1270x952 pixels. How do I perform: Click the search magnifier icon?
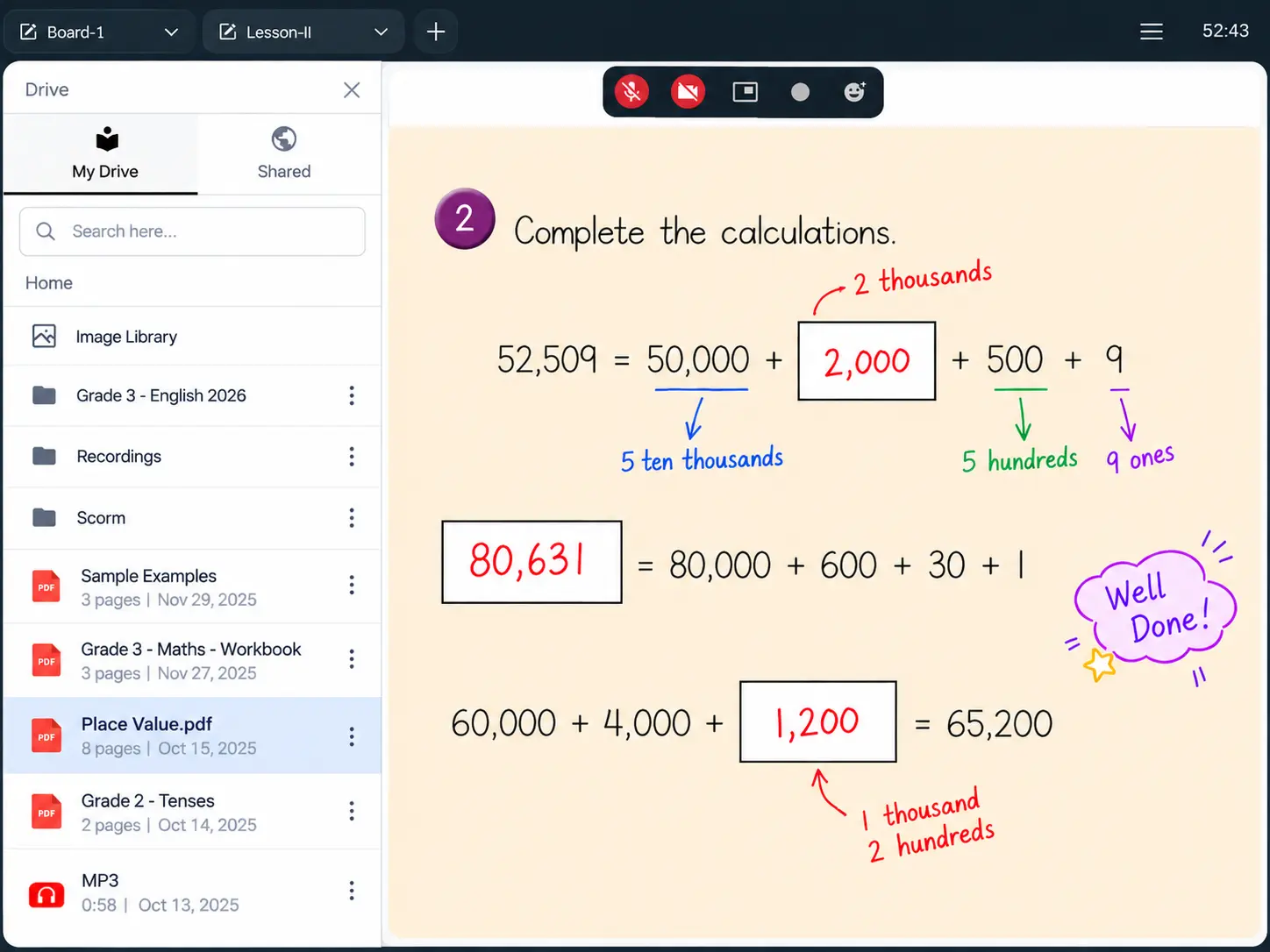[46, 231]
